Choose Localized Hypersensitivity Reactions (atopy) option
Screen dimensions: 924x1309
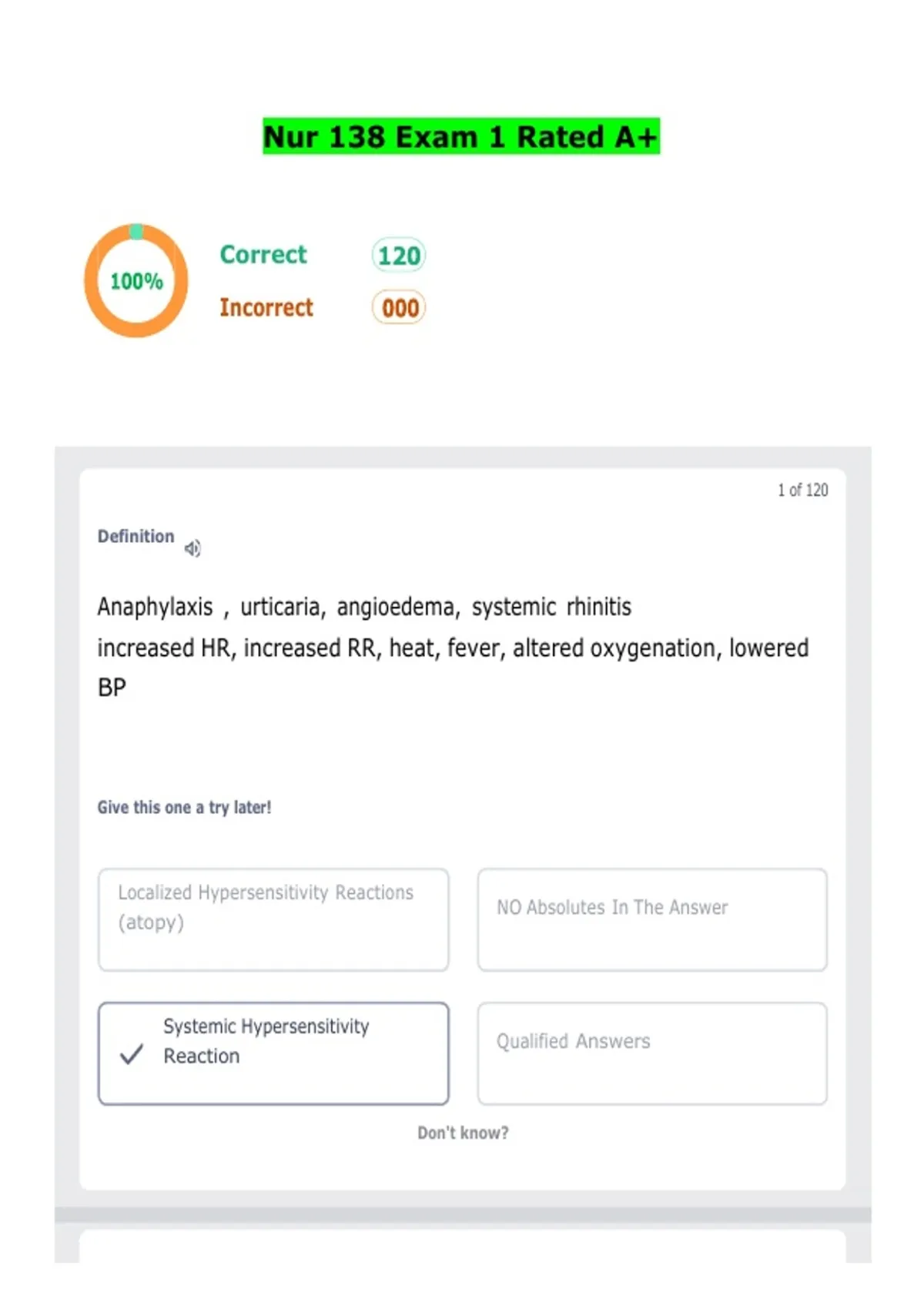[273, 919]
